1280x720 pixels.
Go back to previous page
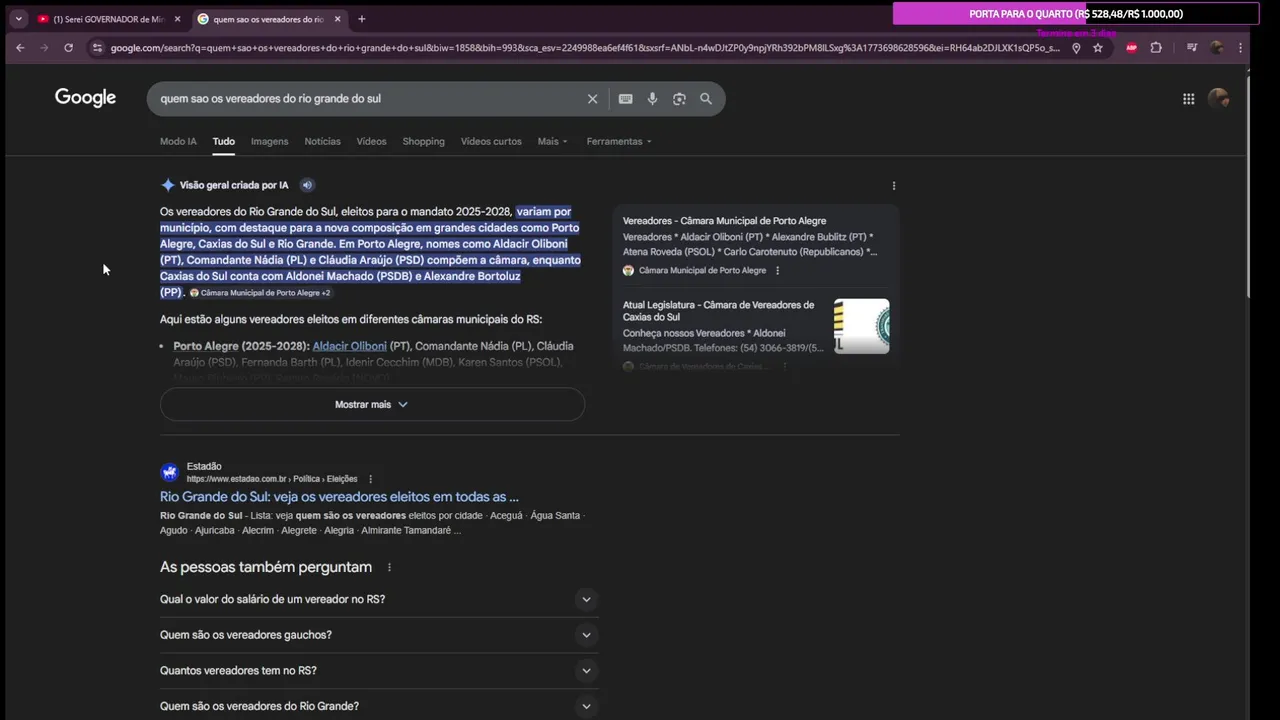[20, 47]
